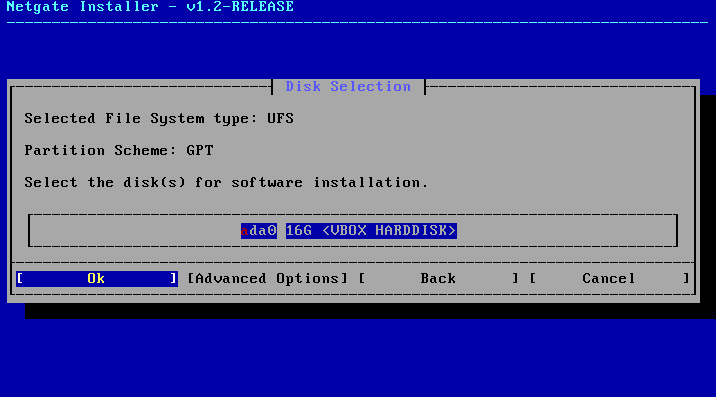Click the 'Selected File System type: UFS' line
716x397 pixels.
point(159,119)
